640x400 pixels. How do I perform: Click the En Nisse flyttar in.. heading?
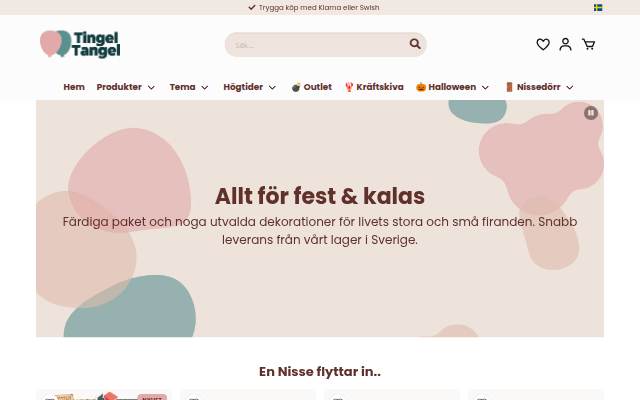[320, 372]
